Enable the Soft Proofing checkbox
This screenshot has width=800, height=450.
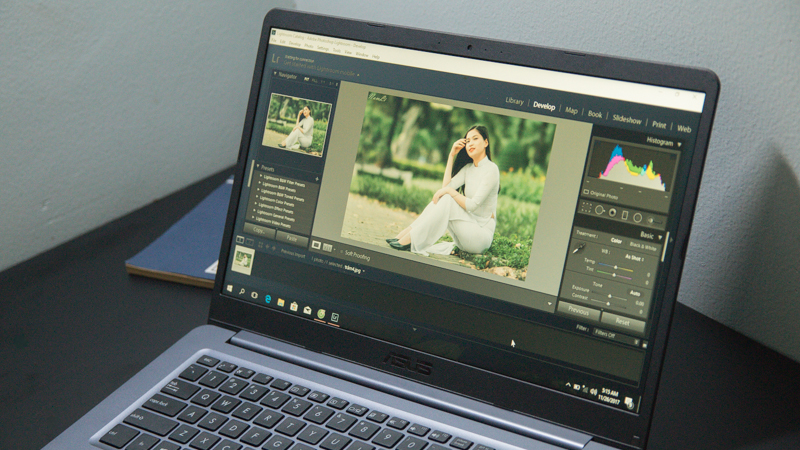pos(341,252)
